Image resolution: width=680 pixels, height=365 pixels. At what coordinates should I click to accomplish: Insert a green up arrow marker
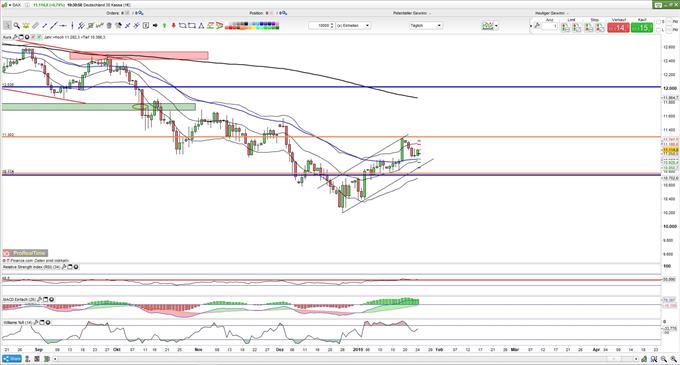tap(164, 26)
